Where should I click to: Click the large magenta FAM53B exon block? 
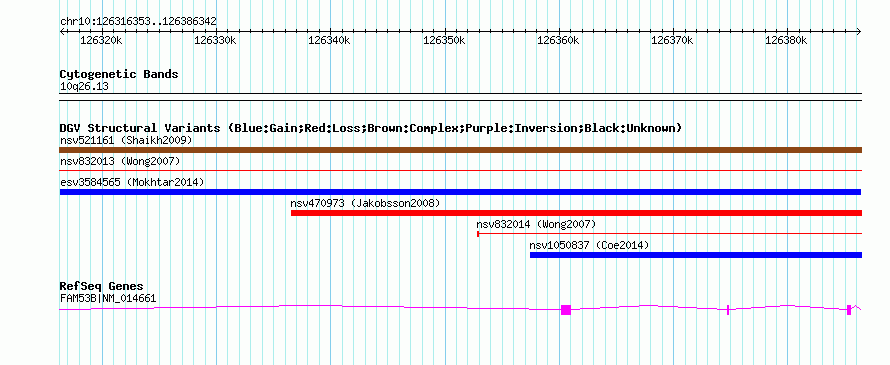point(566,309)
